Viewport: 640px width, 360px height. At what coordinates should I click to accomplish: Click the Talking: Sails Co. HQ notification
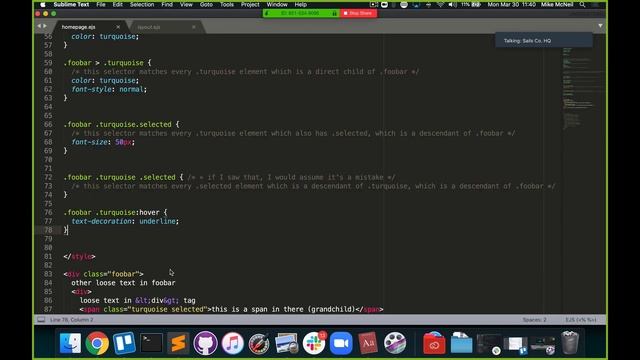pos(544,40)
